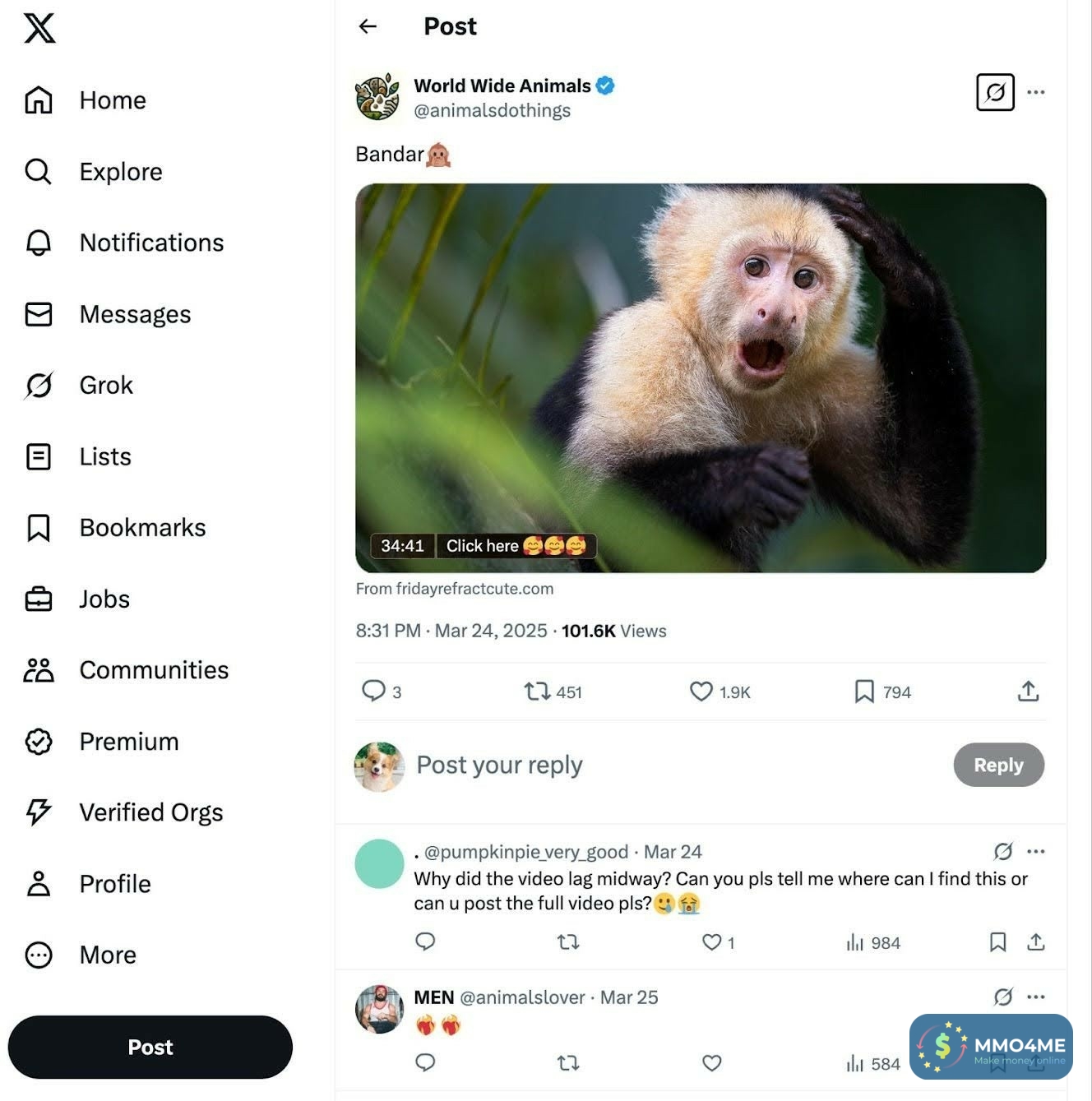Like the World Wide Animals post
Viewport: 1092px width, 1101px height.
click(x=701, y=692)
